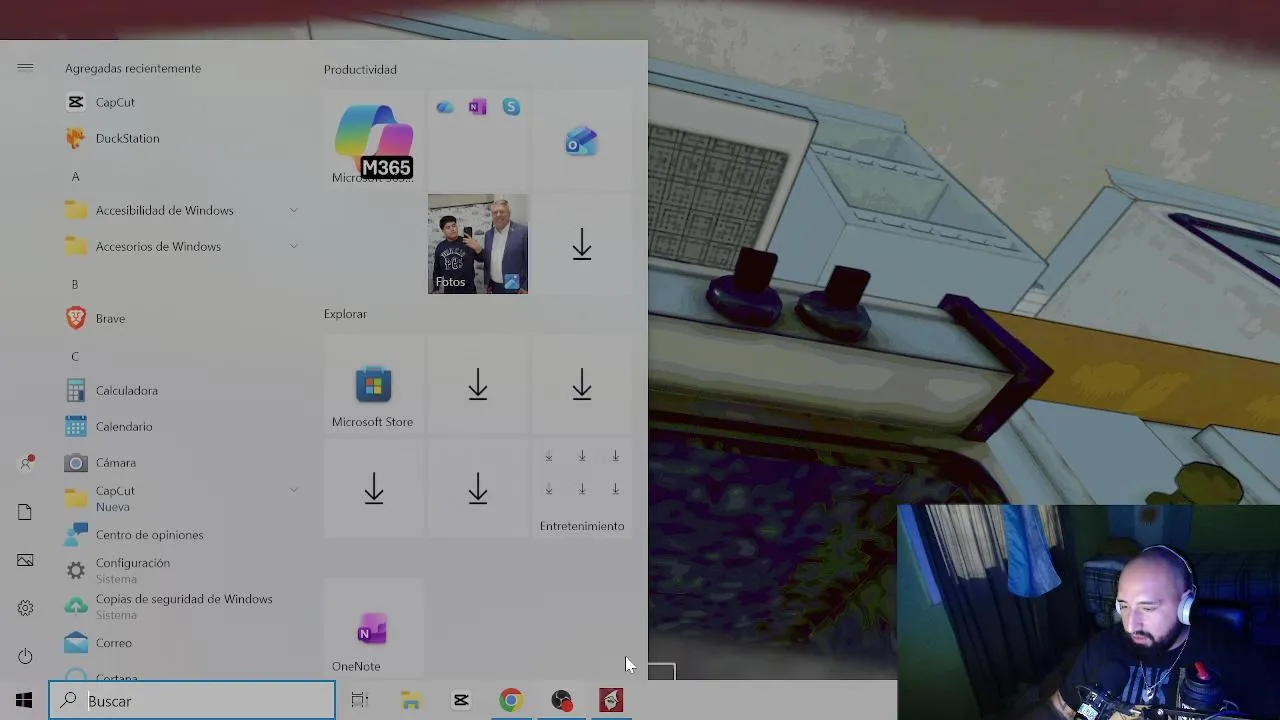This screenshot has width=1280, height=720.
Task: Click the Agregadas recientemente heading
Action: (x=133, y=68)
